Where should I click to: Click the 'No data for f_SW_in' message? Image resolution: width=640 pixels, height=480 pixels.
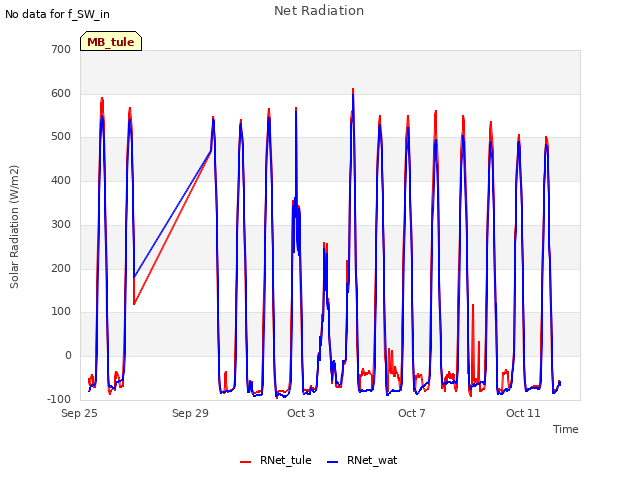click(57, 14)
